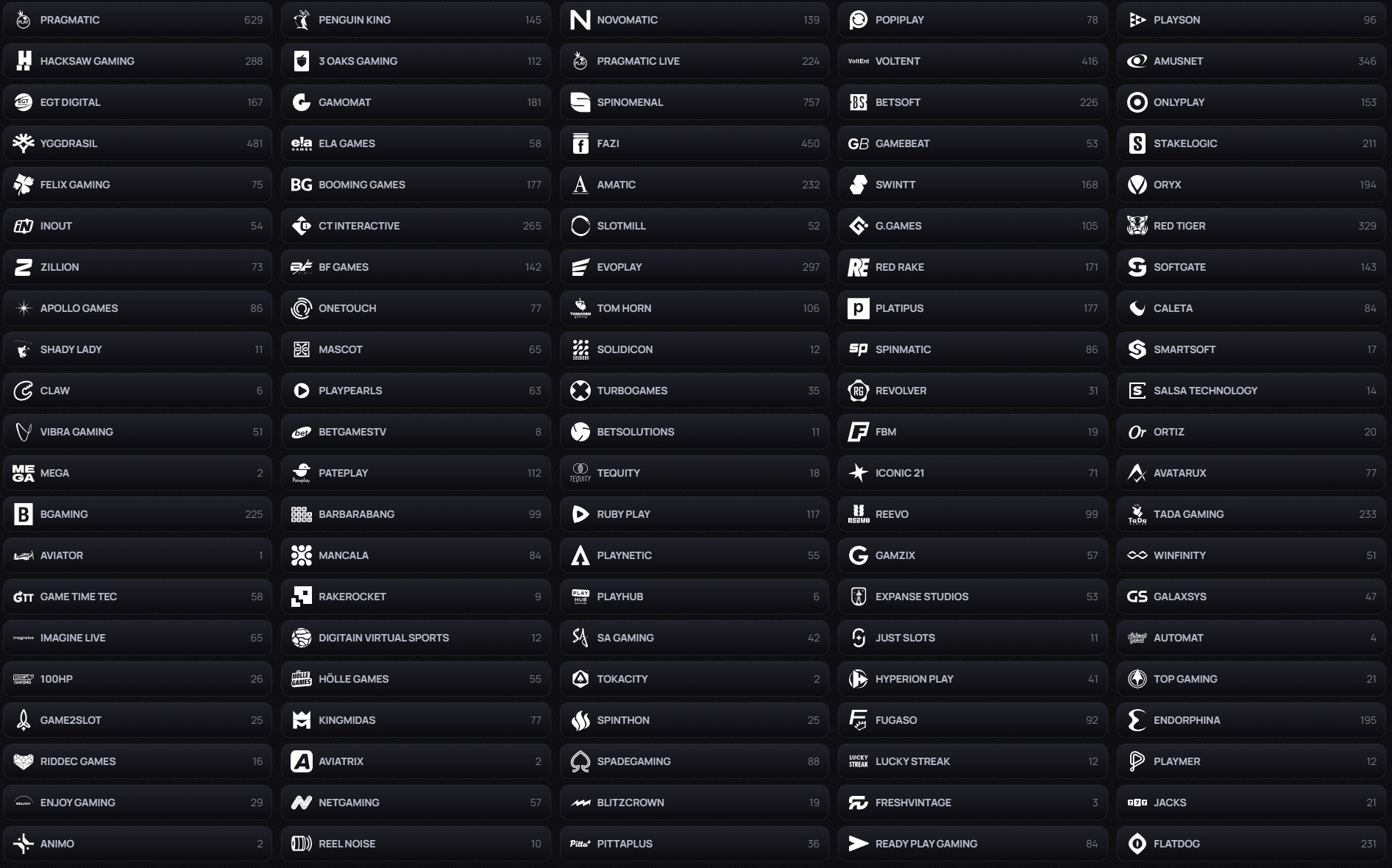This screenshot has width=1392, height=868.
Task: Select the Spinomenal provider with 757 games
Action: click(695, 102)
